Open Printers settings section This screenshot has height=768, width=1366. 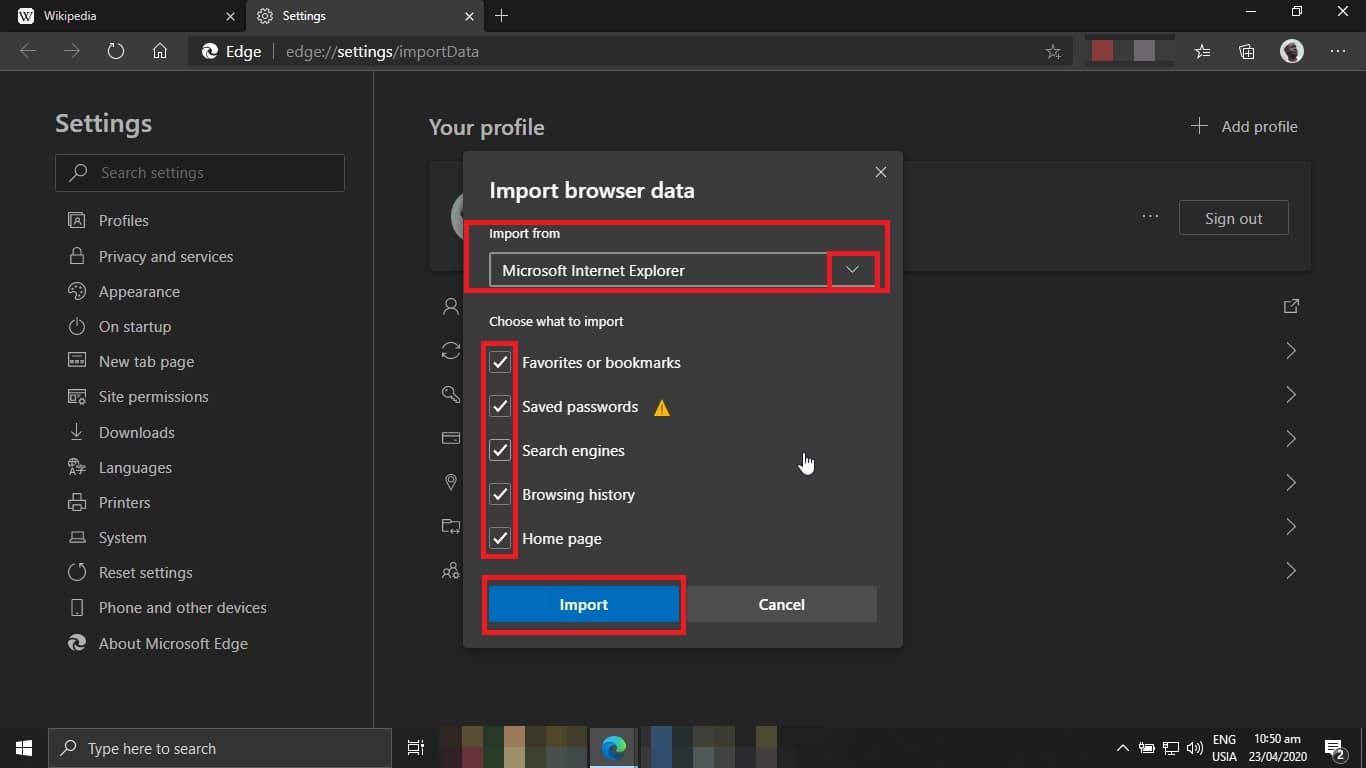click(x=124, y=503)
